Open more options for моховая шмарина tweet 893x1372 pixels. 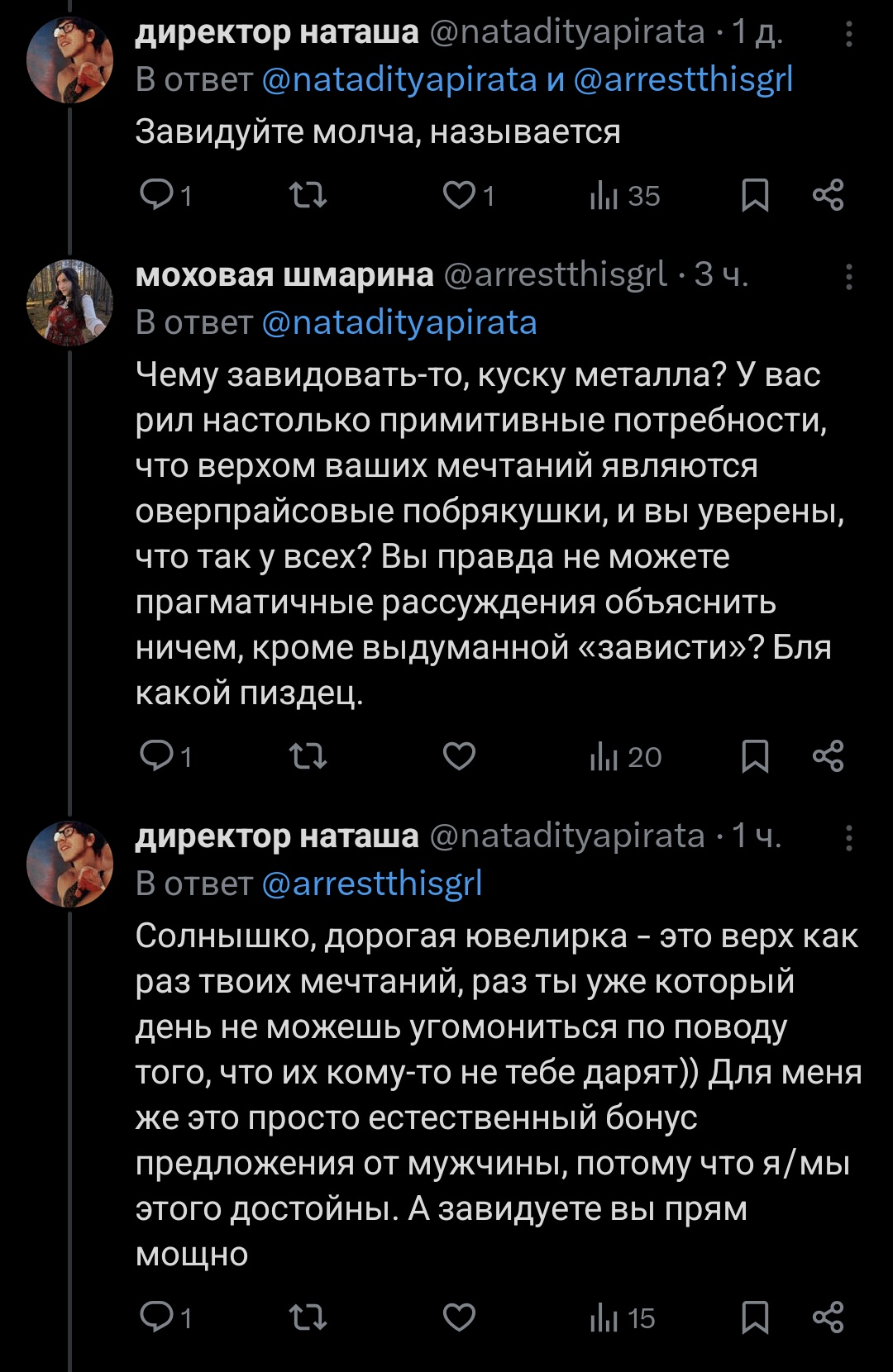[x=849, y=276]
